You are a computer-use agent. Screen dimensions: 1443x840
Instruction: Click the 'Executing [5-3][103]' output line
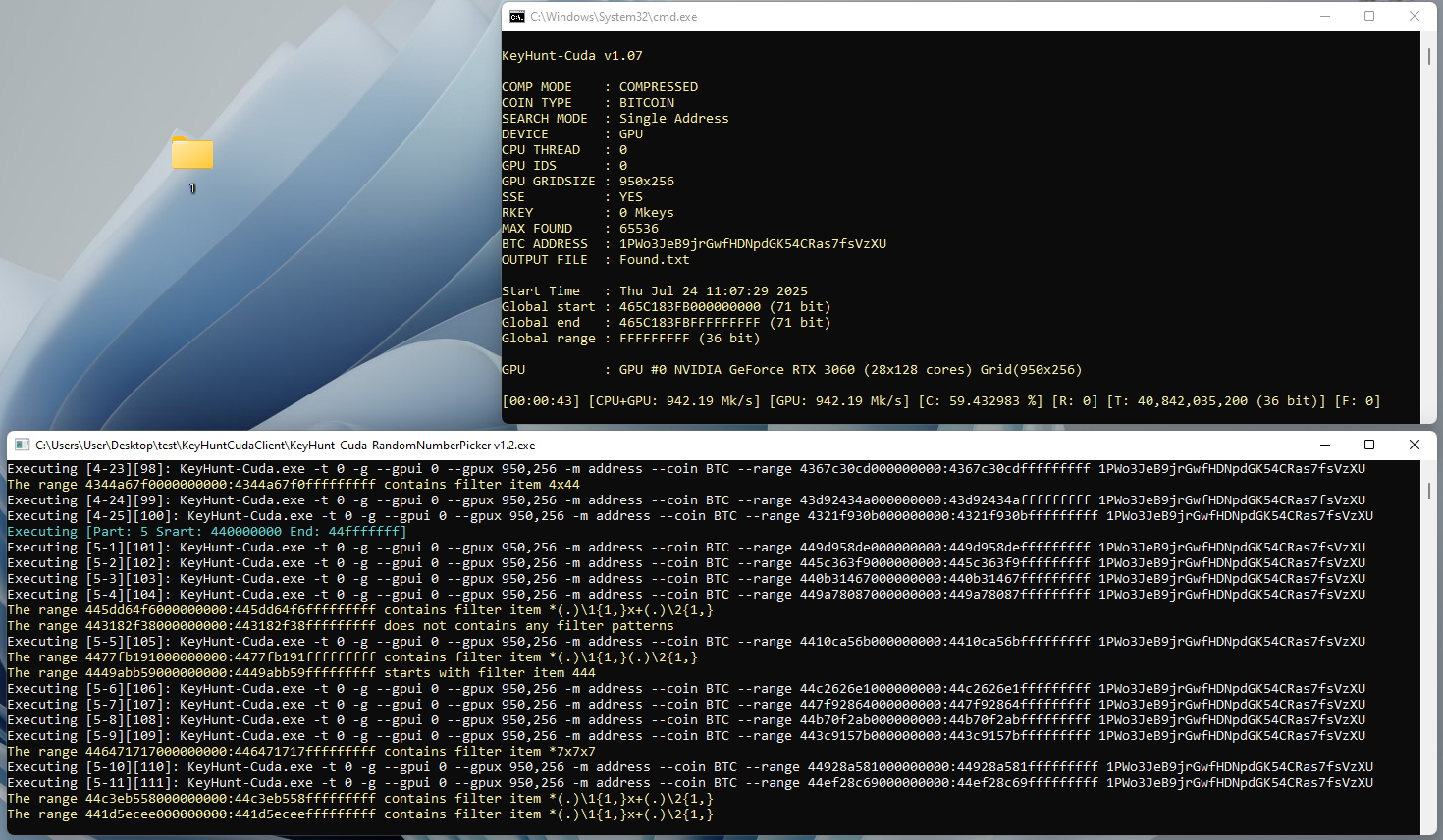pos(686,579)
